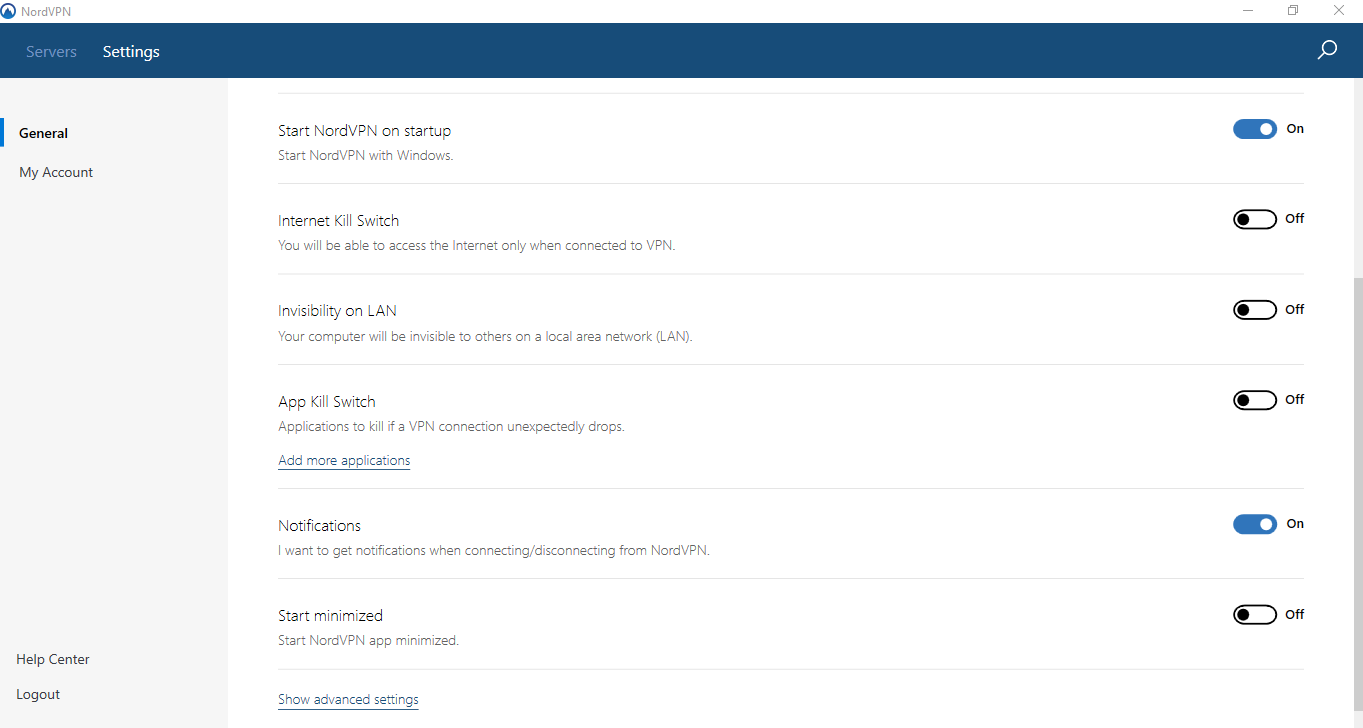
Task: Select the 'Internet Kill Switch' heading
Action: [339, 221]
